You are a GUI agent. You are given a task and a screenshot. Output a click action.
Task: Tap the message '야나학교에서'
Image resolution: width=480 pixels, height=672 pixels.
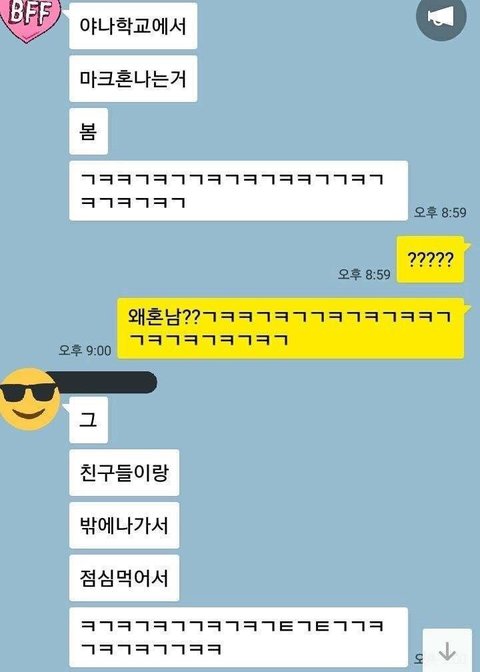[x=133, y=26]
